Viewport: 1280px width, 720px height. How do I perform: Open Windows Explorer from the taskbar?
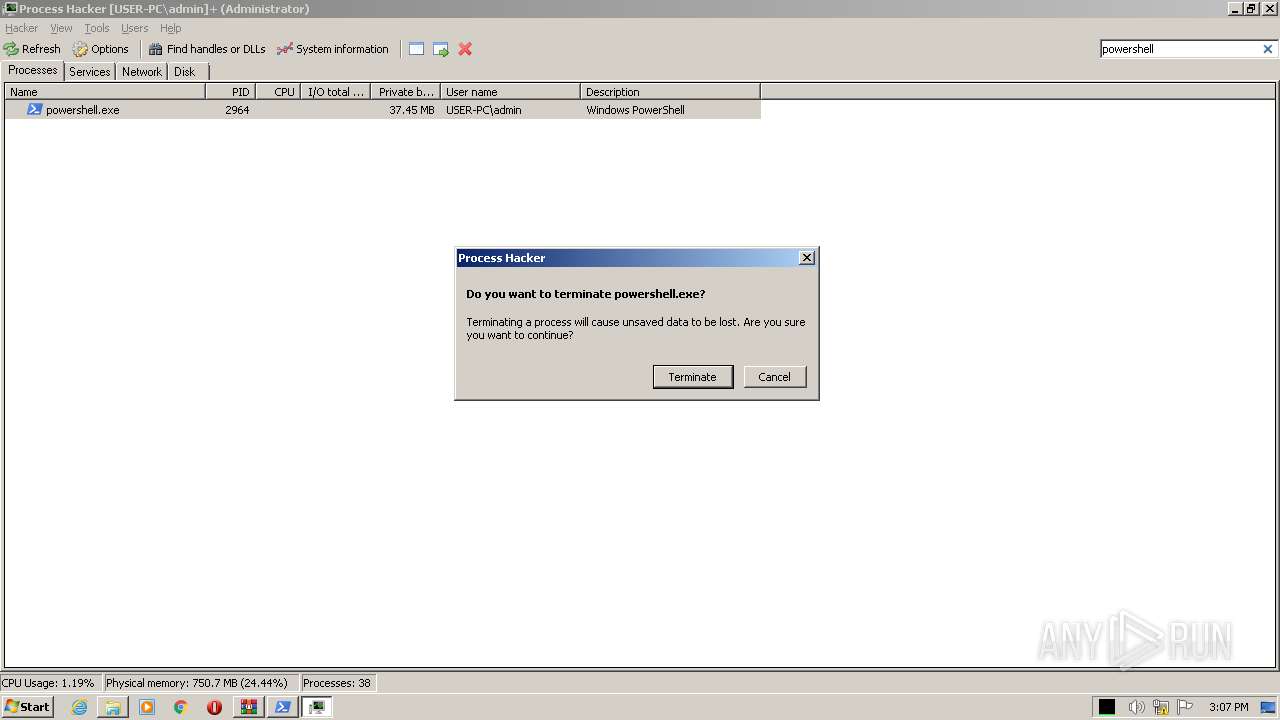pos(113,707)
